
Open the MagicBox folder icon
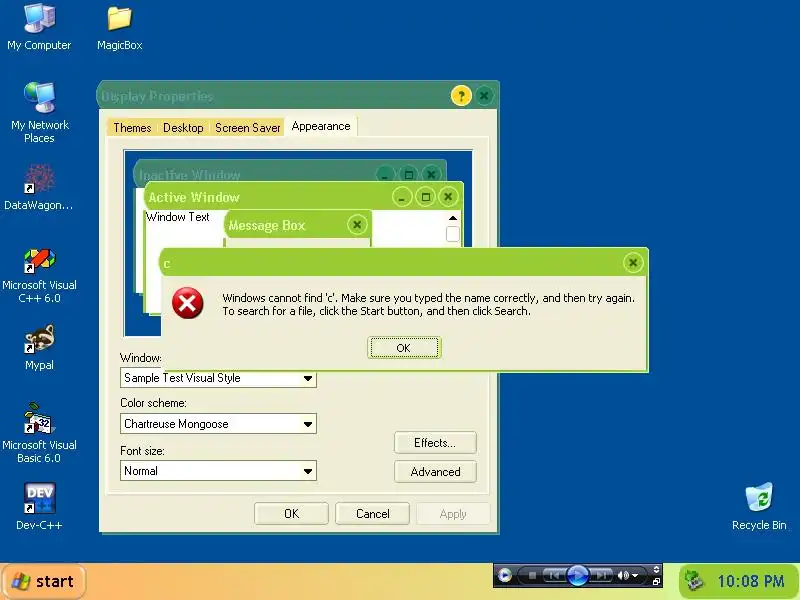point(119,27)
